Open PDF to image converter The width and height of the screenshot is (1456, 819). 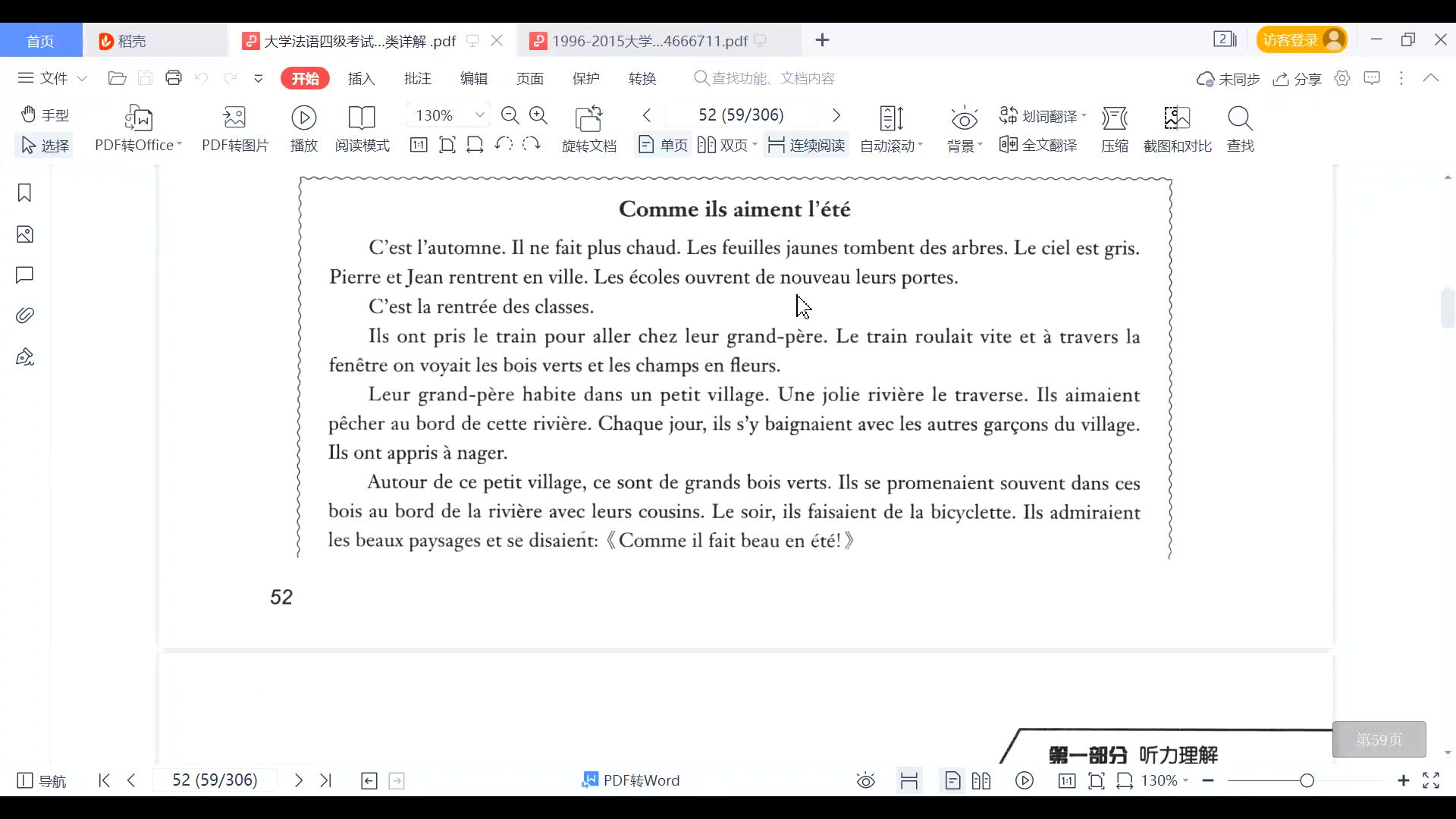pyautogui.click(x=235, y=129)
